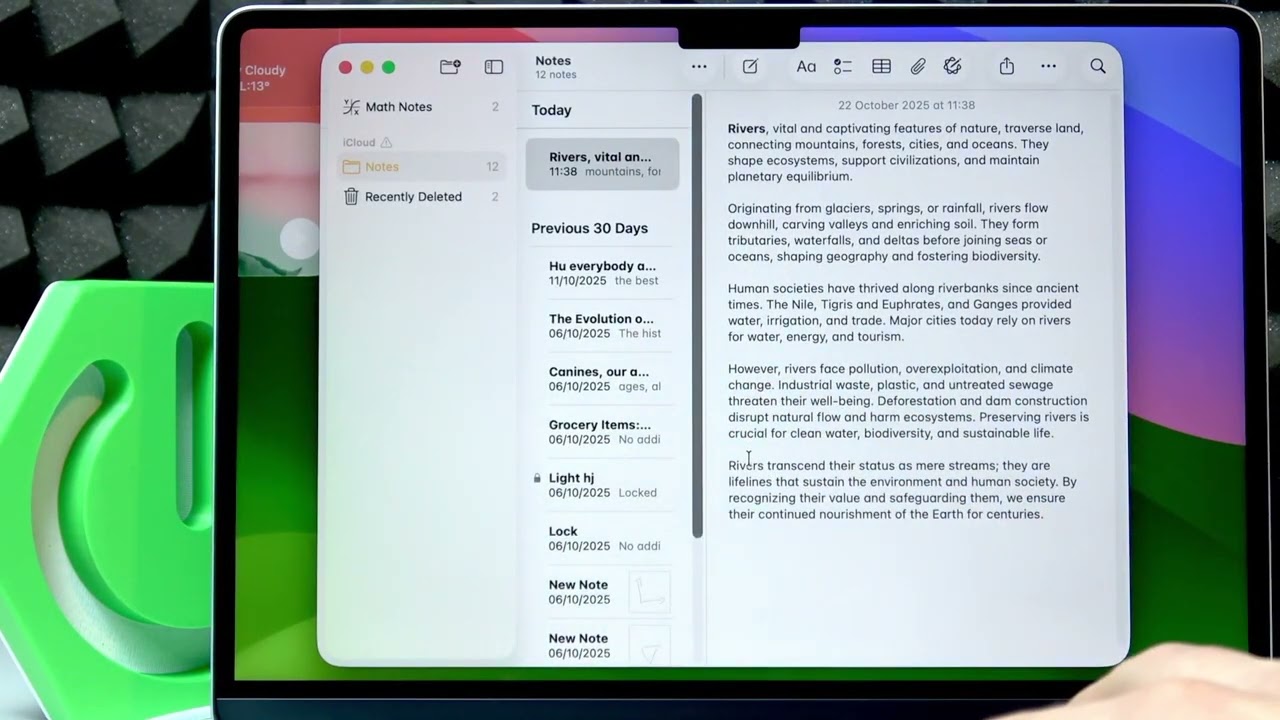Image resolution: width=1280 pixels, height=720 pixels.
Task: Click the first New Note thumbnail
Action: [x=649, y=592]
